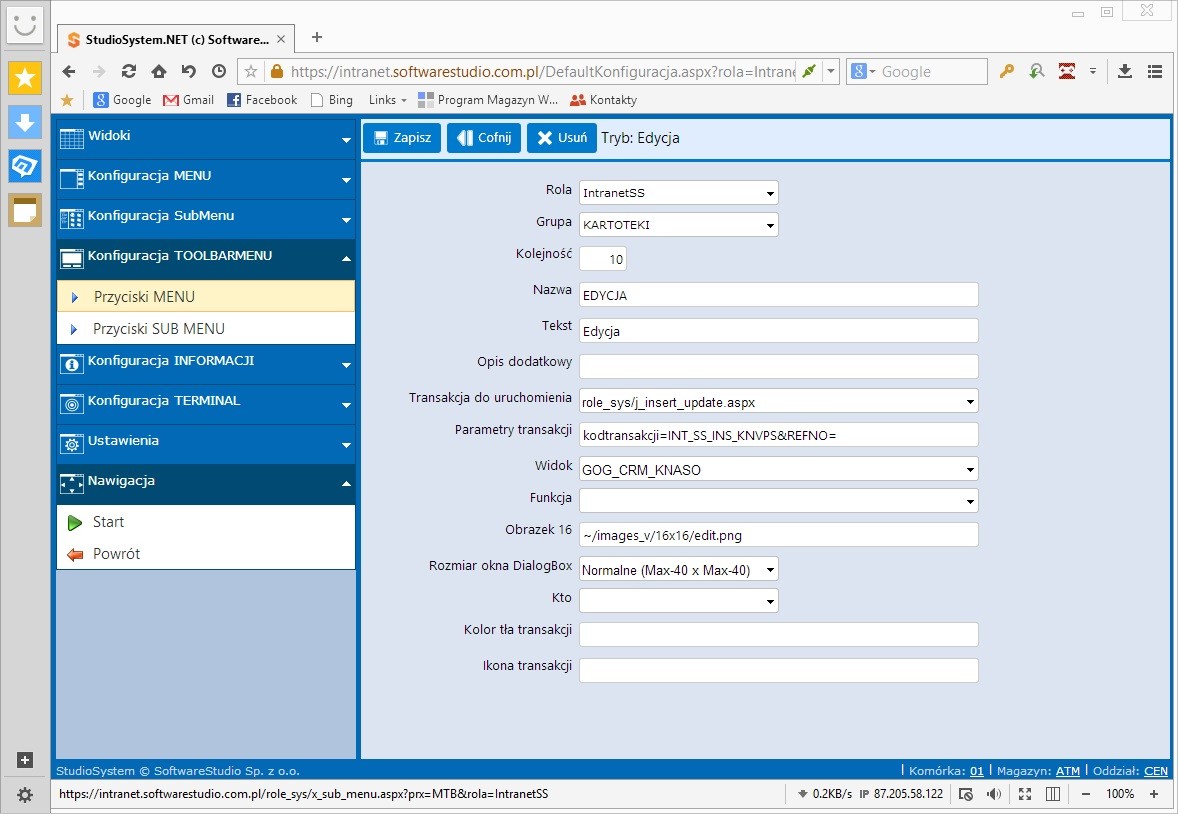The image size is (1178, 814).
Task: Toggle the speaker mute icon in status bar
Action: 993,794
